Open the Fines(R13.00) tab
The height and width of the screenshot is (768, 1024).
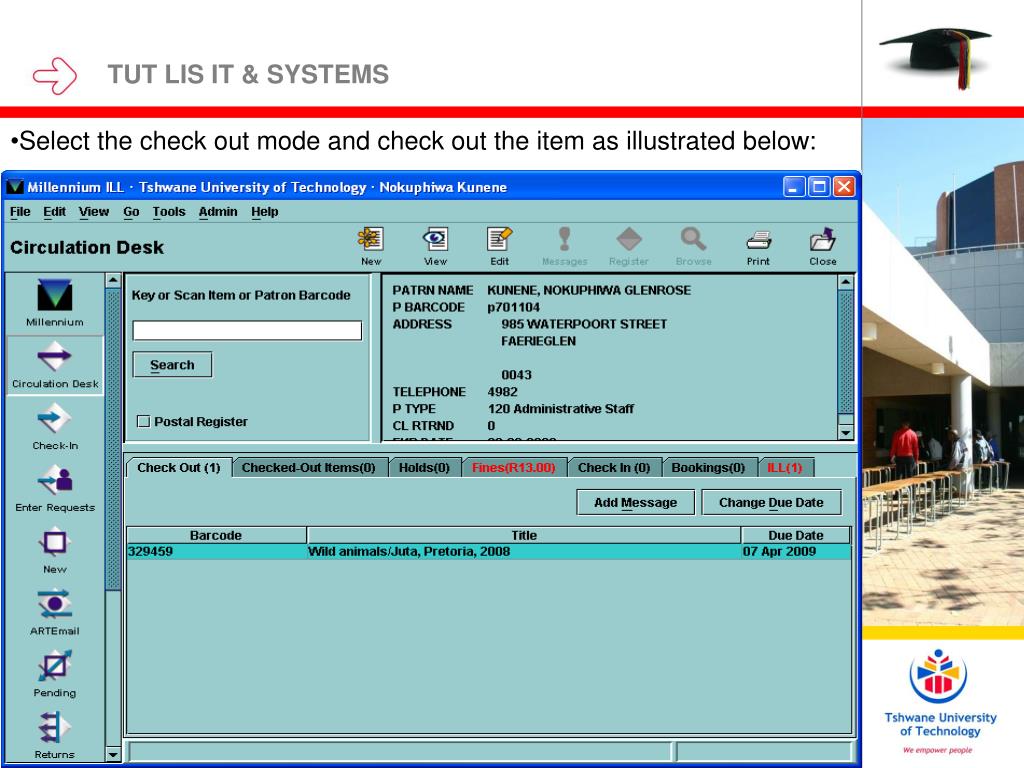point(513,468)
